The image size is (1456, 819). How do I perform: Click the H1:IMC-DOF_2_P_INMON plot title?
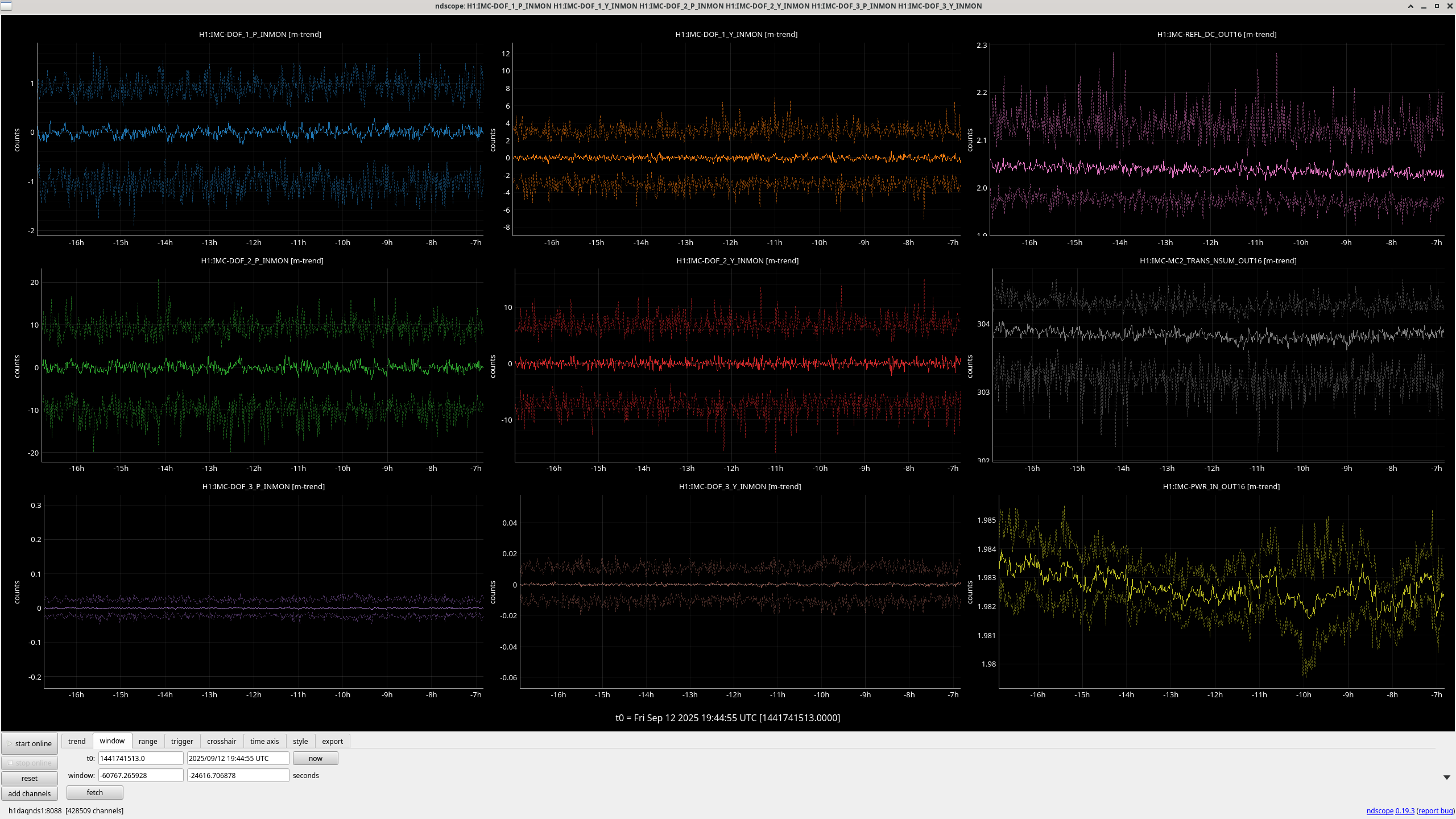pyautogui.click(x=262, y=261)
